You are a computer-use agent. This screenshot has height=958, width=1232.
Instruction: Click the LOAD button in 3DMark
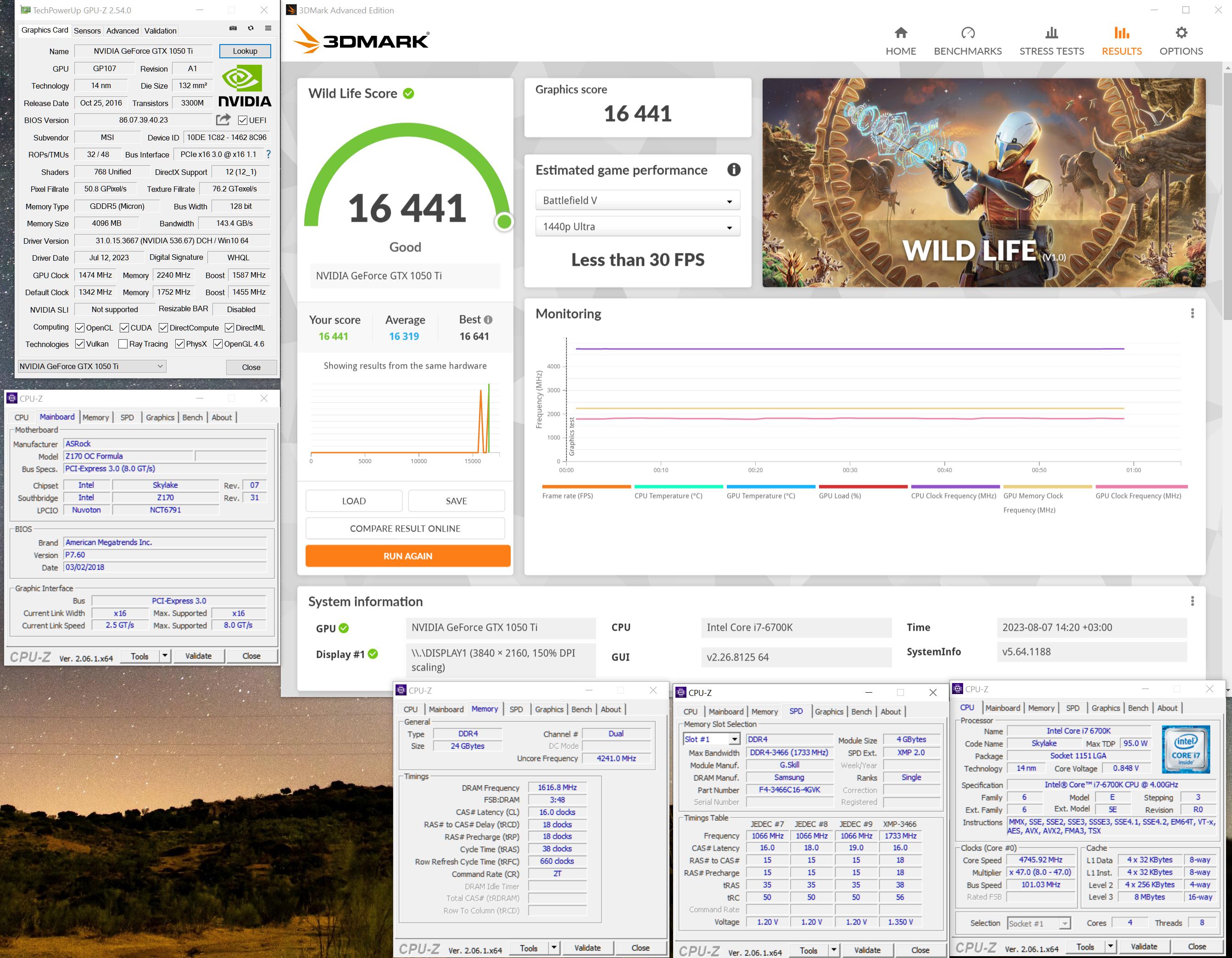[x=354, y=501]
